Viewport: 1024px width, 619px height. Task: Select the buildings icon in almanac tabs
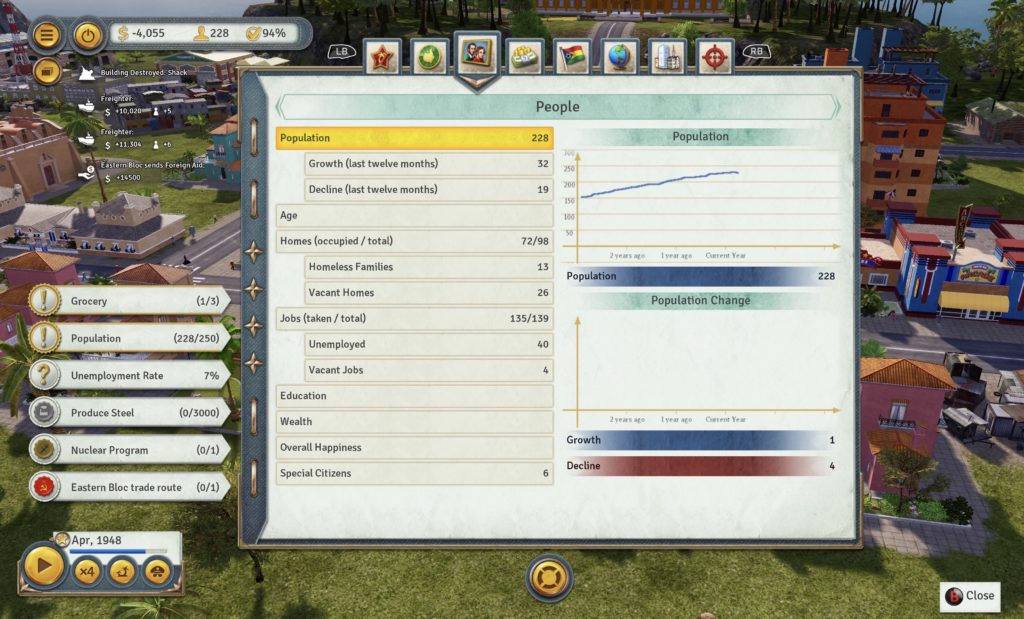[667, 58]
